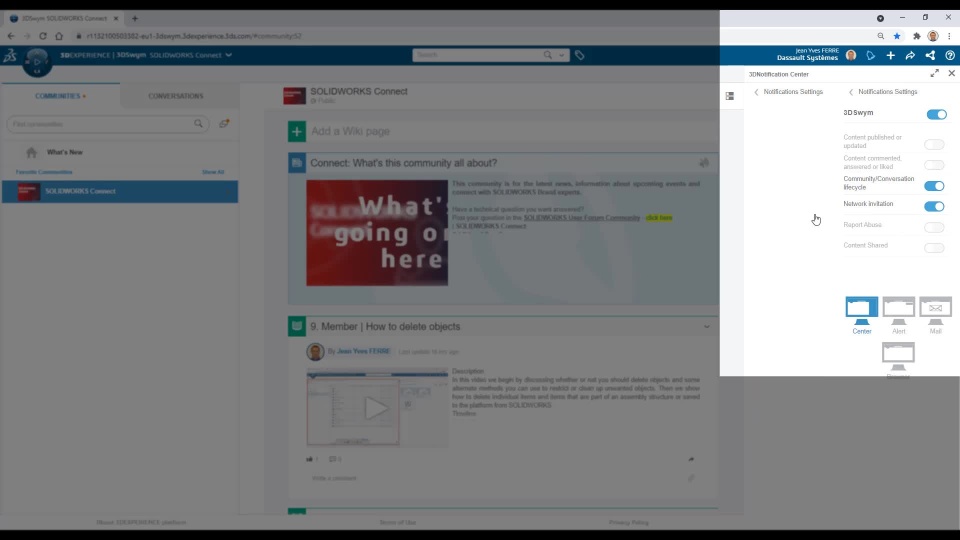Select the Alert notification channel

coord(898,315)
